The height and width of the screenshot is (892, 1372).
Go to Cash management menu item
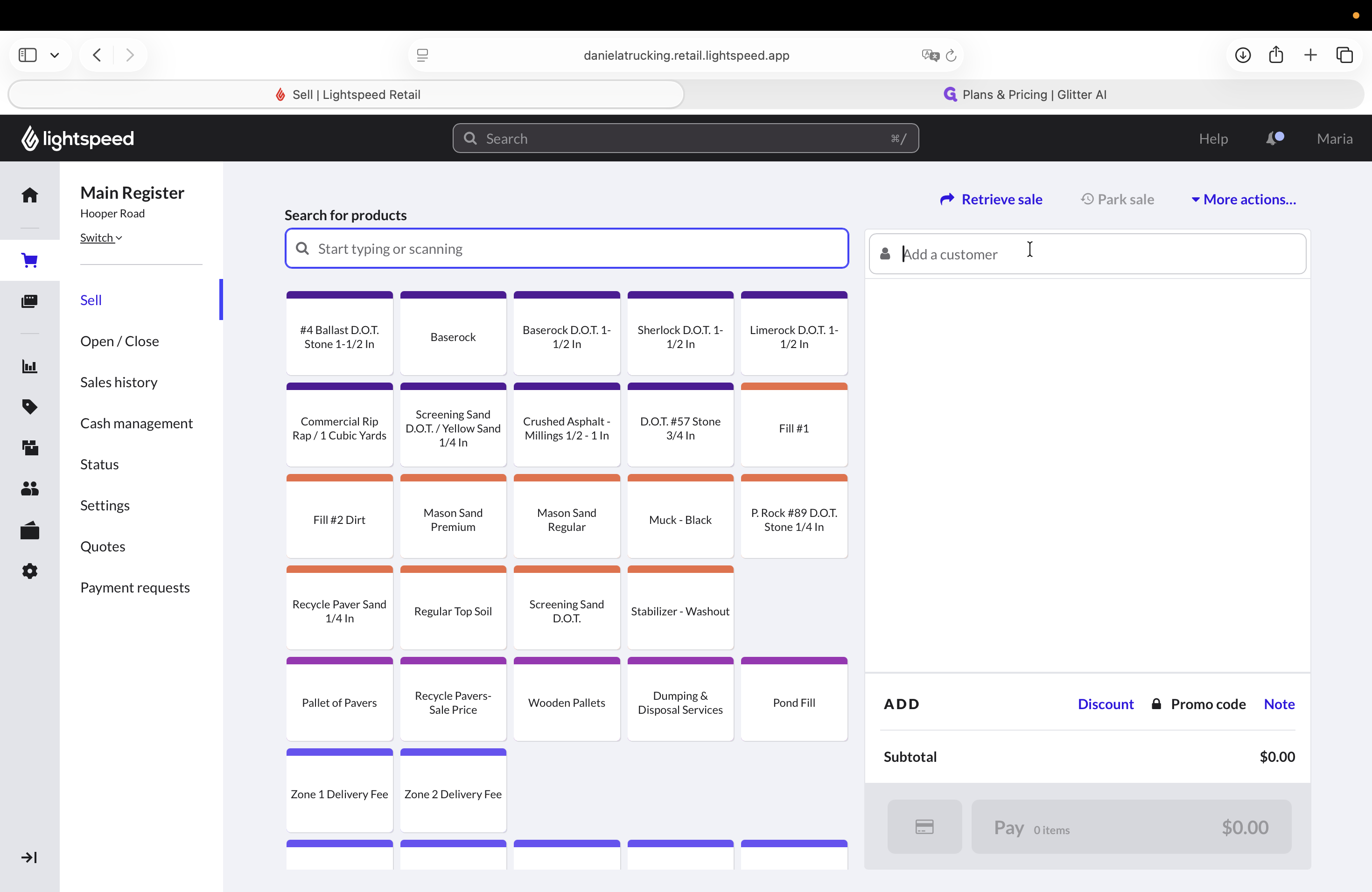137,423
